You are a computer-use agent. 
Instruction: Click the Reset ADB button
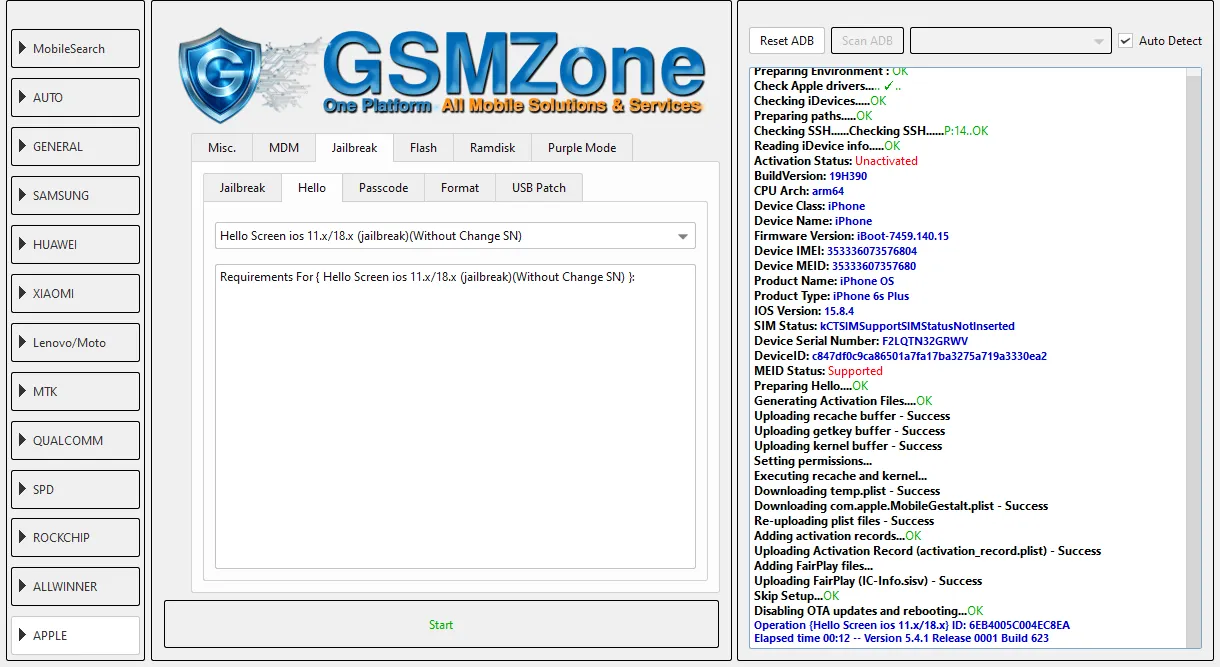(x=787, y=41)
